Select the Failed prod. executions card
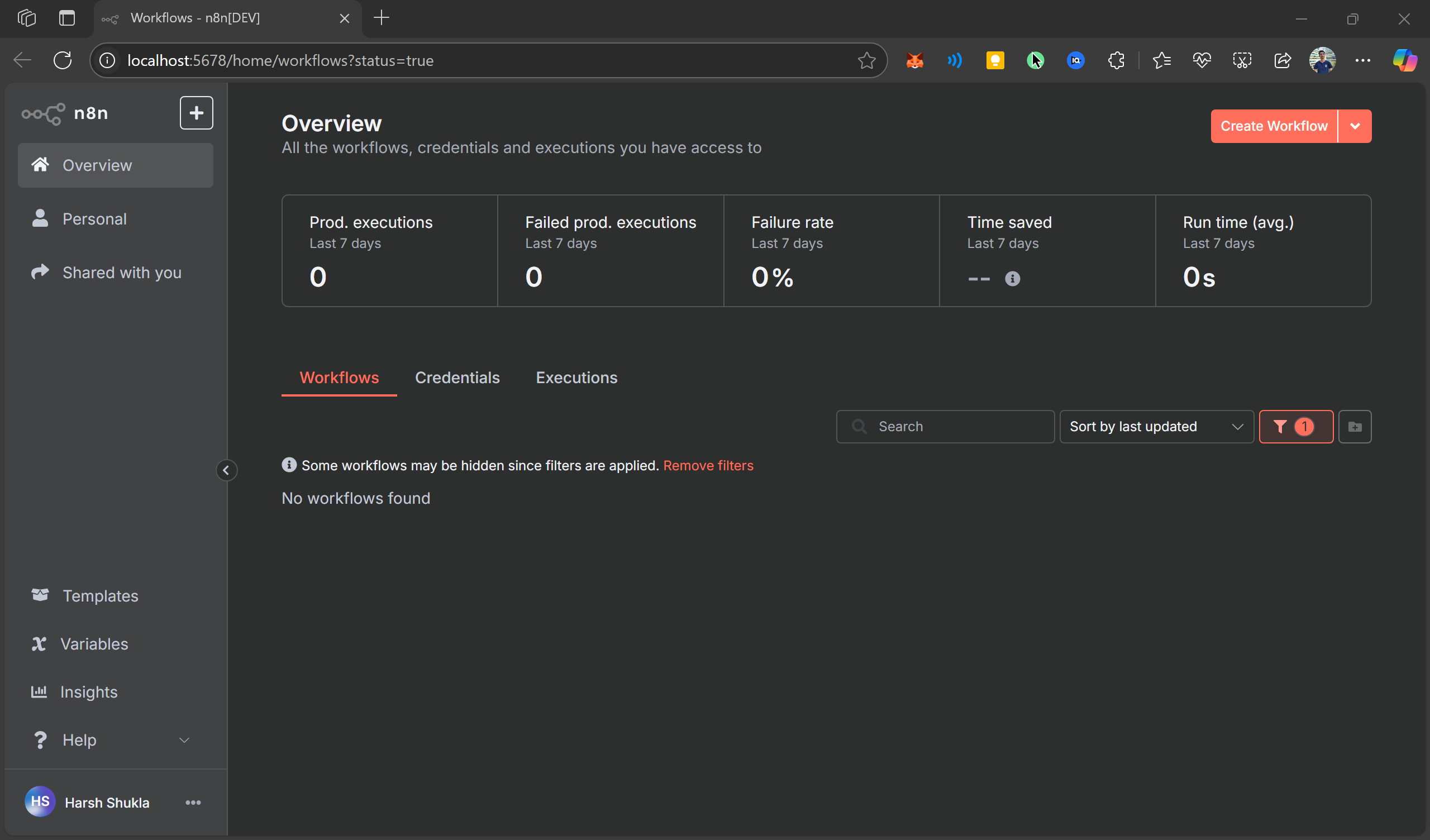The image size is (1430, 840). (x=611, y=251)
